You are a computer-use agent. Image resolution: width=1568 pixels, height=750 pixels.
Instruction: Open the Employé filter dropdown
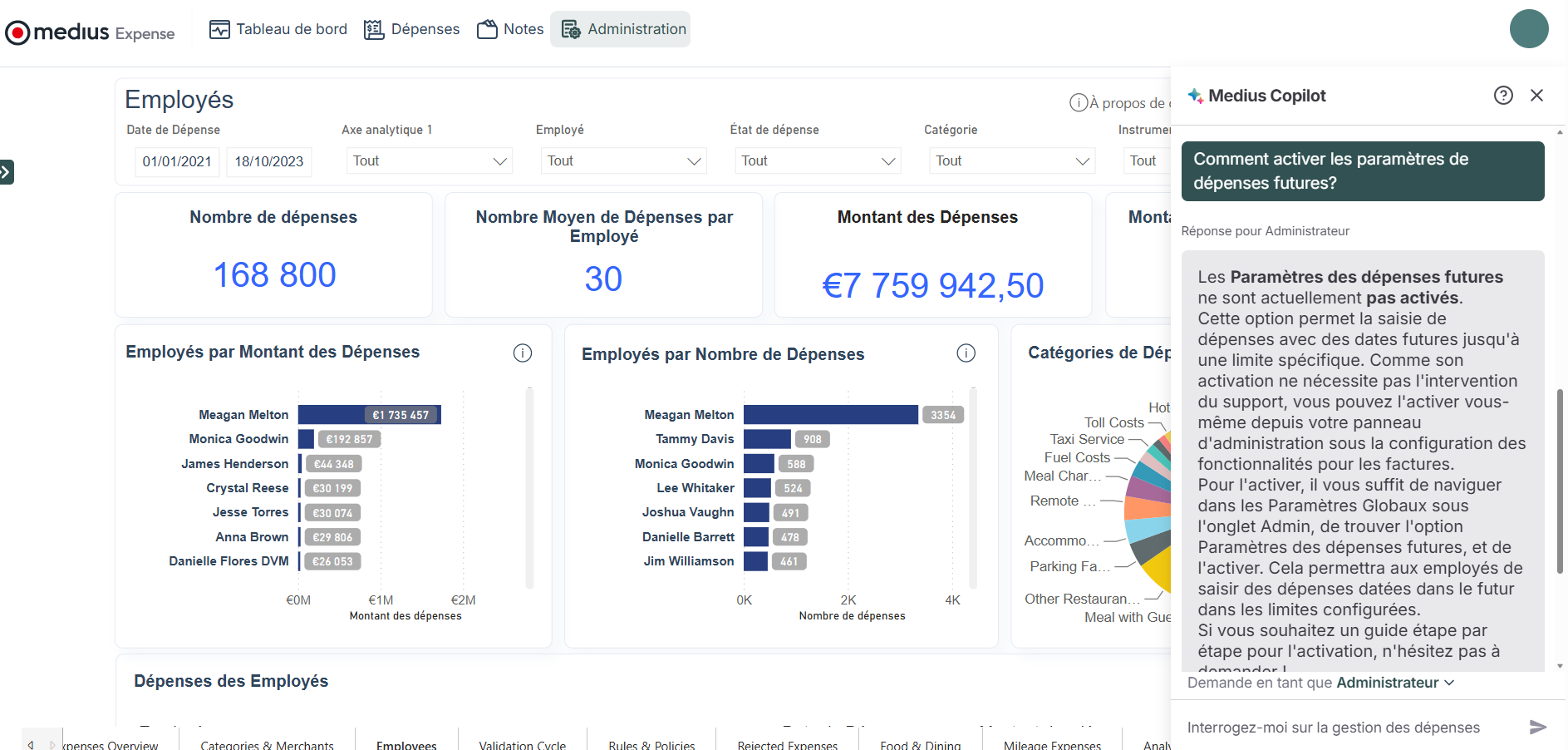coord(623,160)
